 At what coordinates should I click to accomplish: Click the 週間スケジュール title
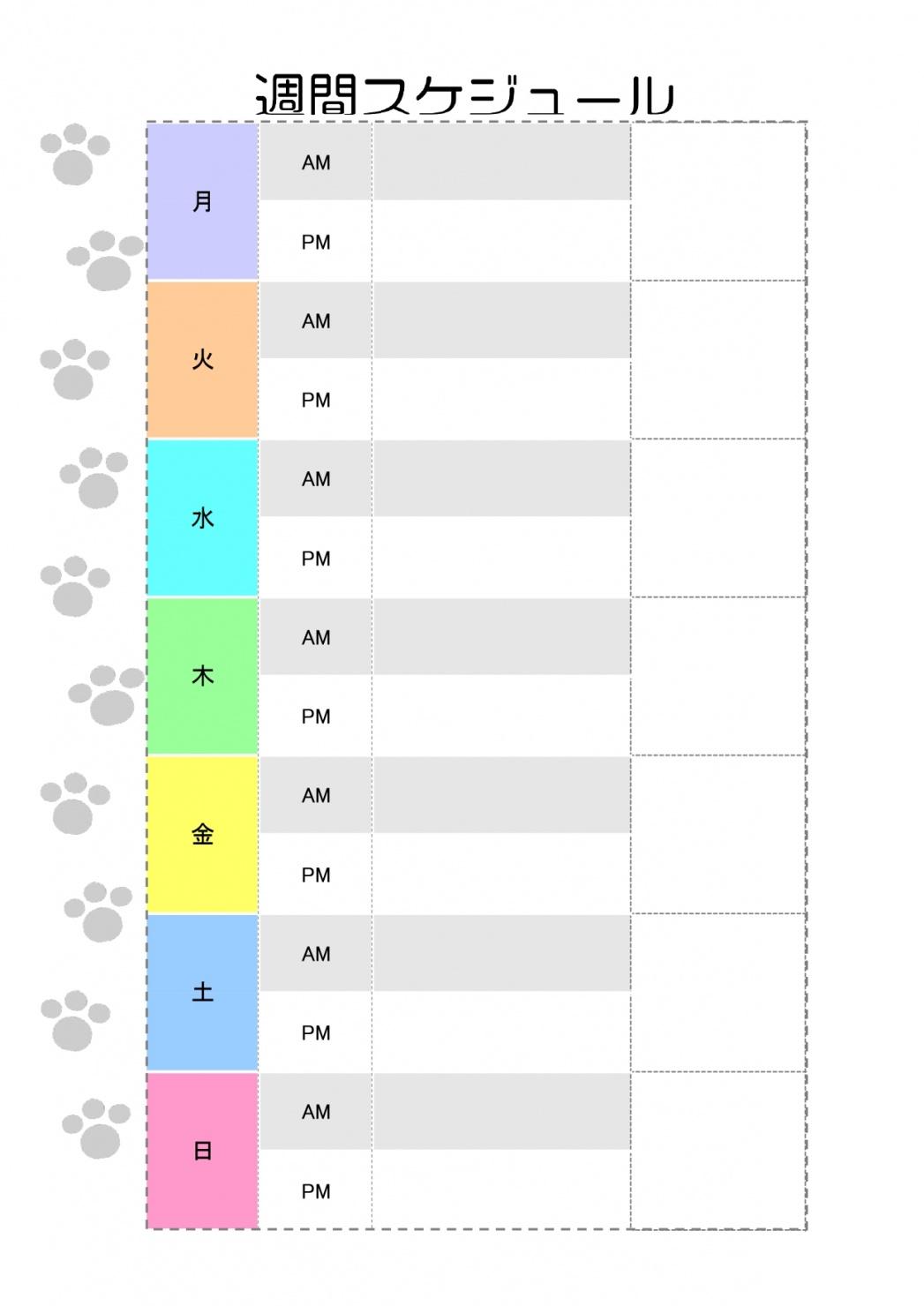pos(465,94)
